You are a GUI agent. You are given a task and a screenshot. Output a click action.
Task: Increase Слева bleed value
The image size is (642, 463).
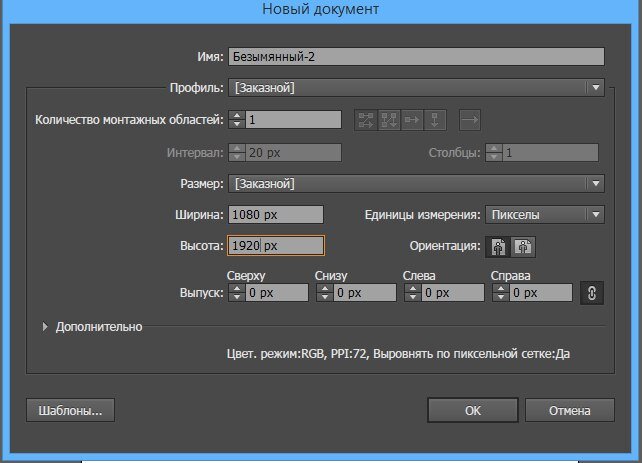coord(413,289)
